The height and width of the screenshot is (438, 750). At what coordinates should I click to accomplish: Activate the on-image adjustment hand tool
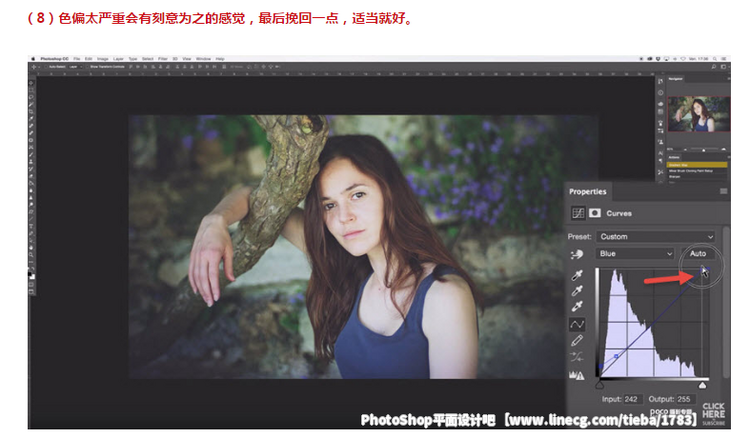coord(577,254)
